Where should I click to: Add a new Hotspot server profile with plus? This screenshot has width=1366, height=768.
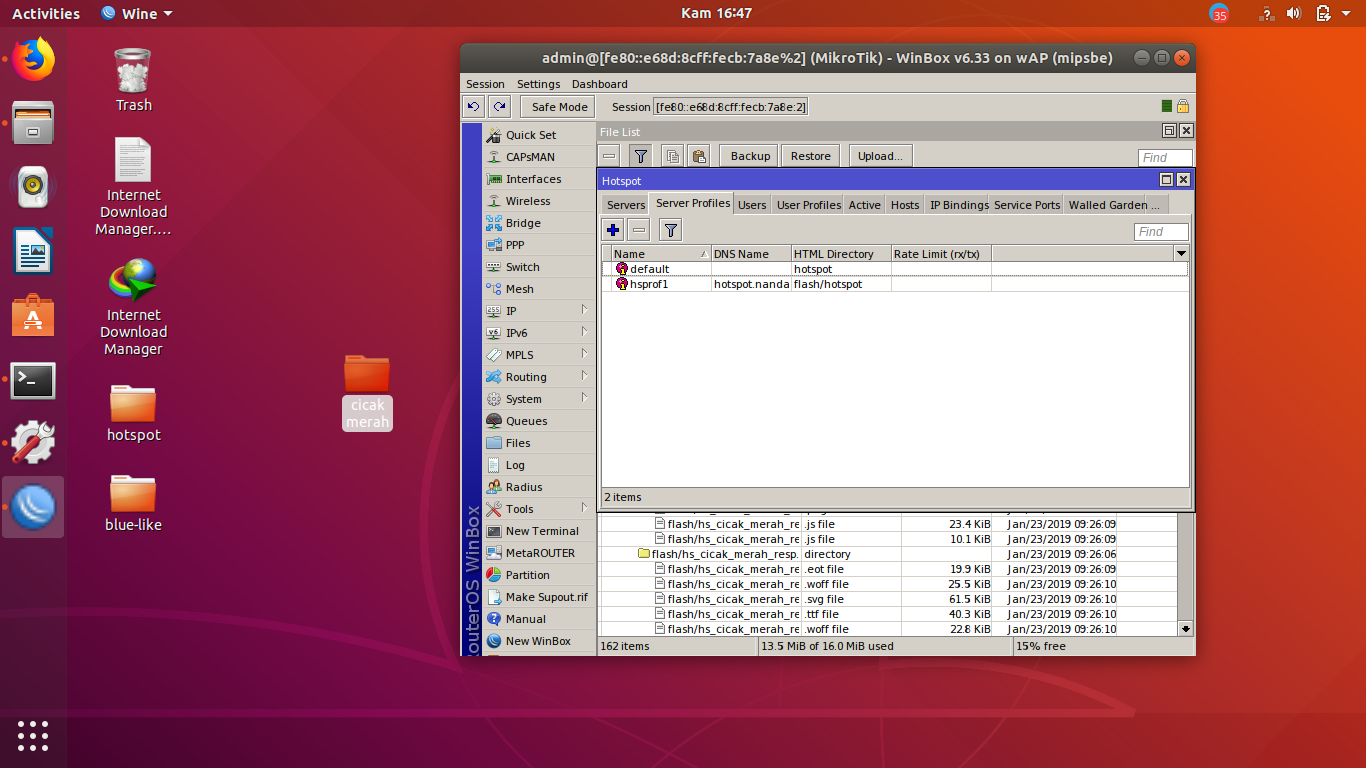pyautogui.click(x=613, y=230)
